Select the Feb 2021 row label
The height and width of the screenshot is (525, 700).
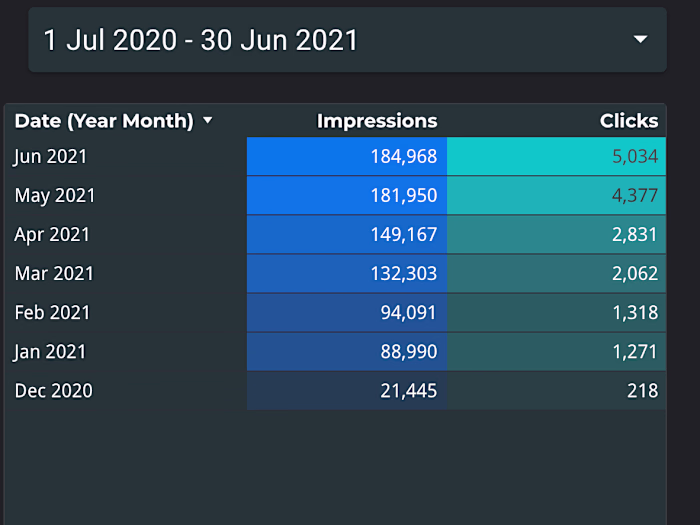pos(52,312)
